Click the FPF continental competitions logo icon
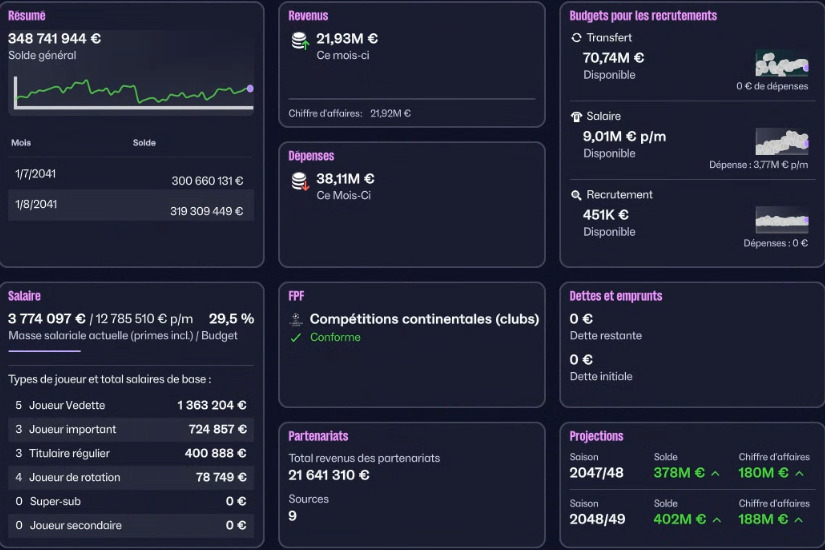This screenshot has height=550, width=825. pos(296,319)
